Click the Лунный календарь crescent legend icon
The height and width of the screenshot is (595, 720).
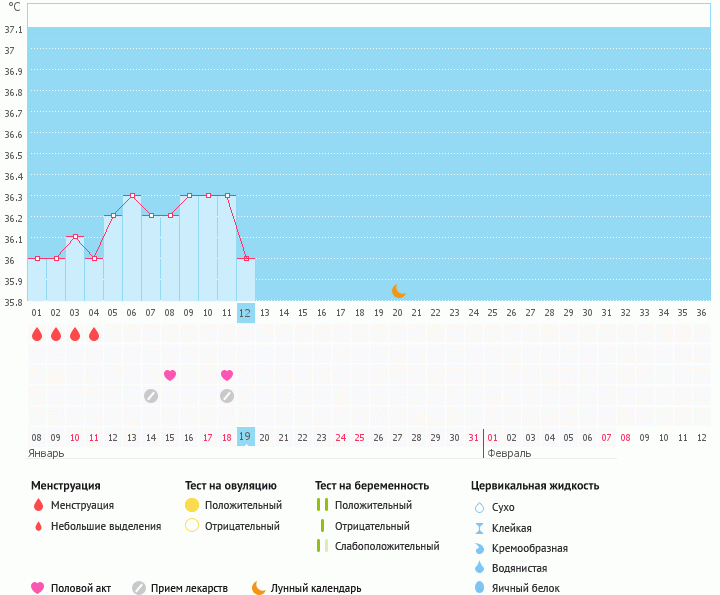[x=259, y=588]
